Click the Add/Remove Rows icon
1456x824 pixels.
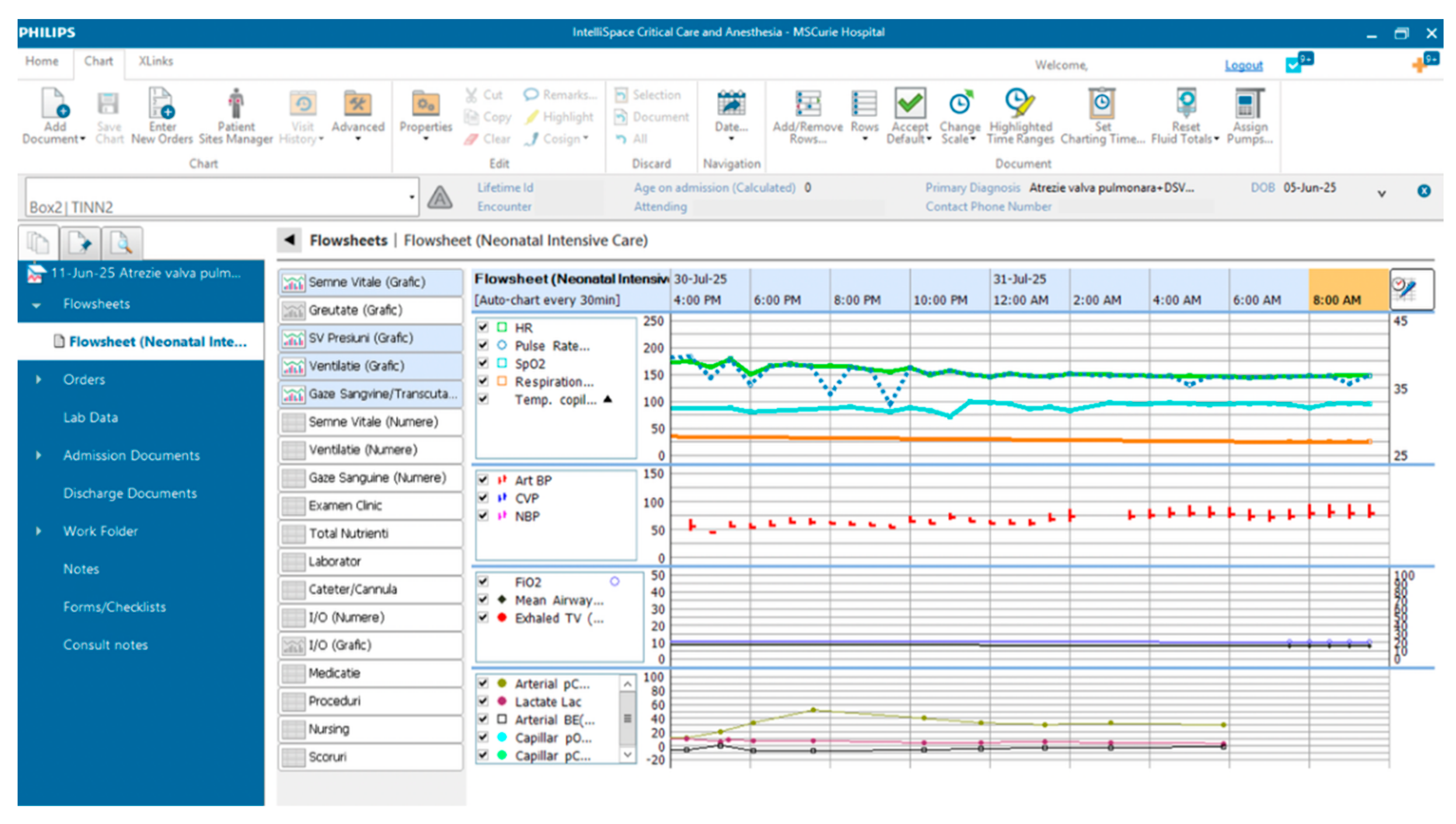coord(807,104)
